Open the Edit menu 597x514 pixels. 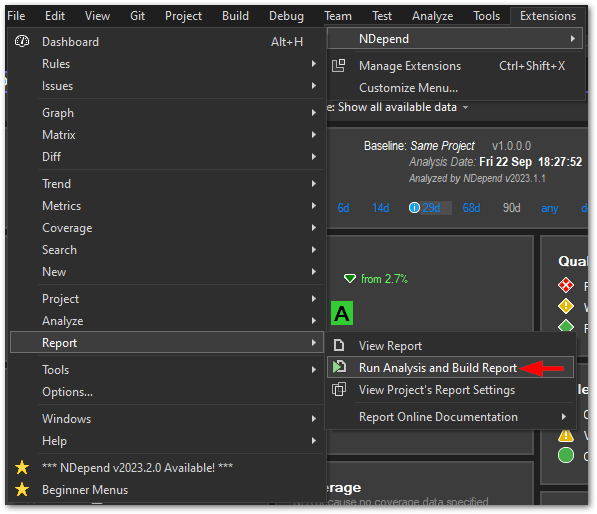(x=55, y=16)
